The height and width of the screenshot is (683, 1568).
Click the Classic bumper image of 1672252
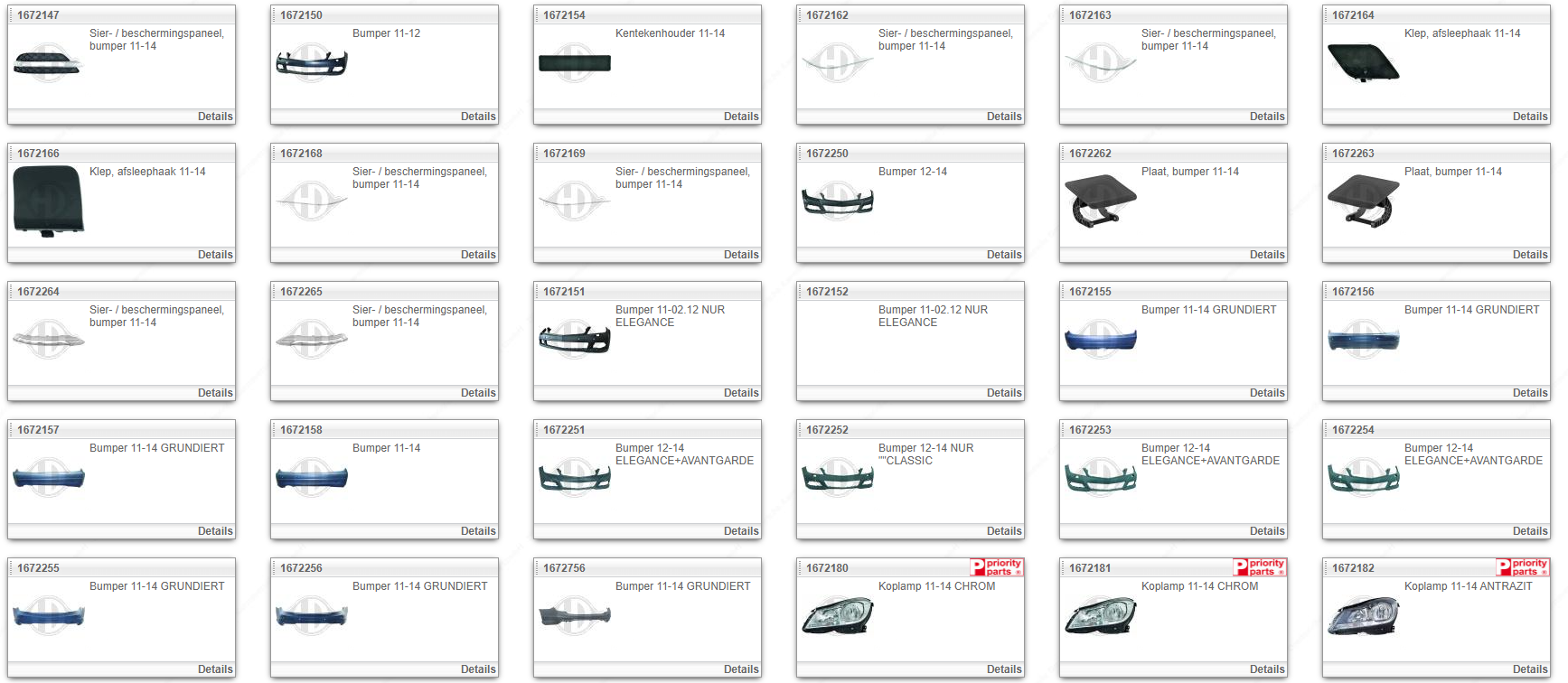click(x=837, y=478)
